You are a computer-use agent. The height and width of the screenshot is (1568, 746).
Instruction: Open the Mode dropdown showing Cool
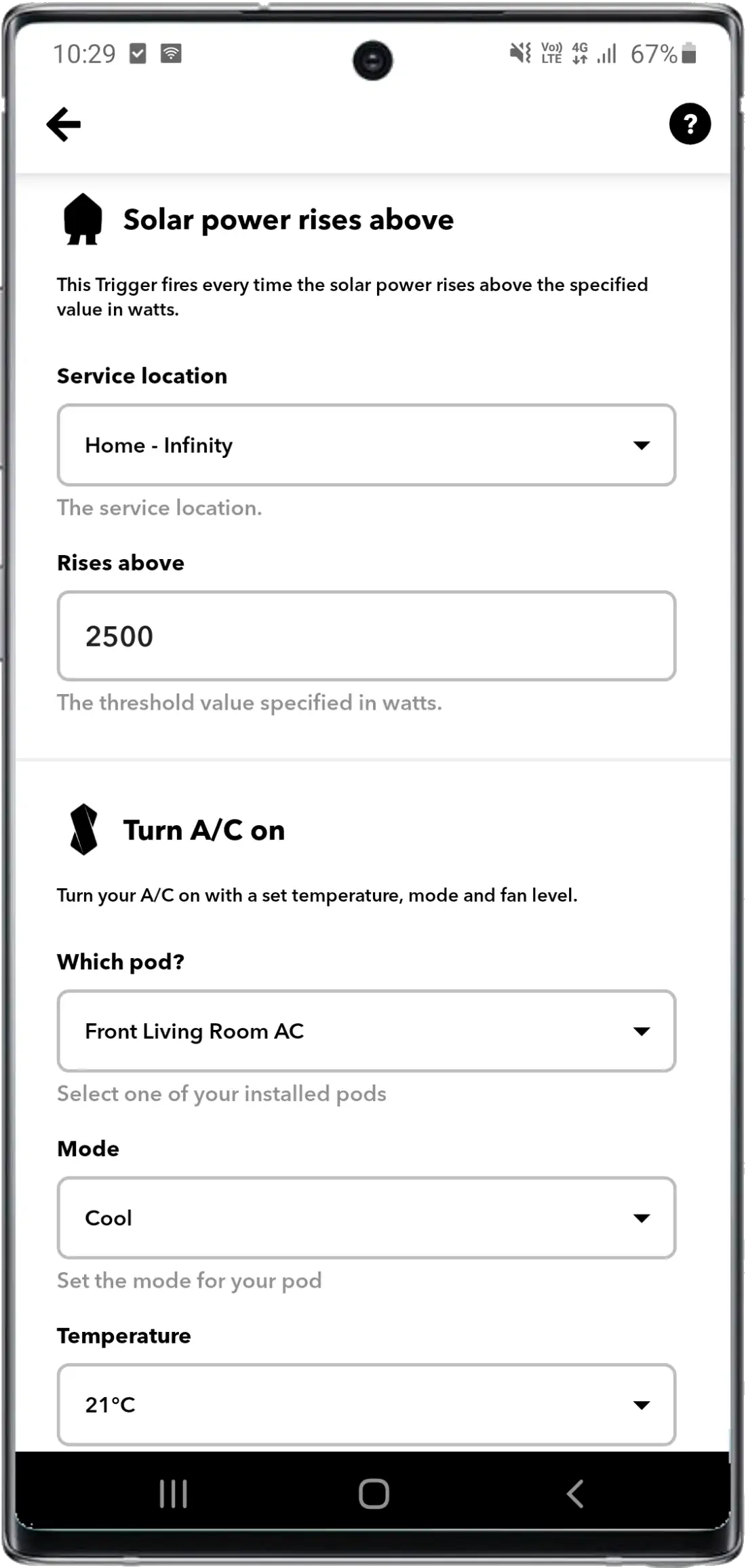366,1218
